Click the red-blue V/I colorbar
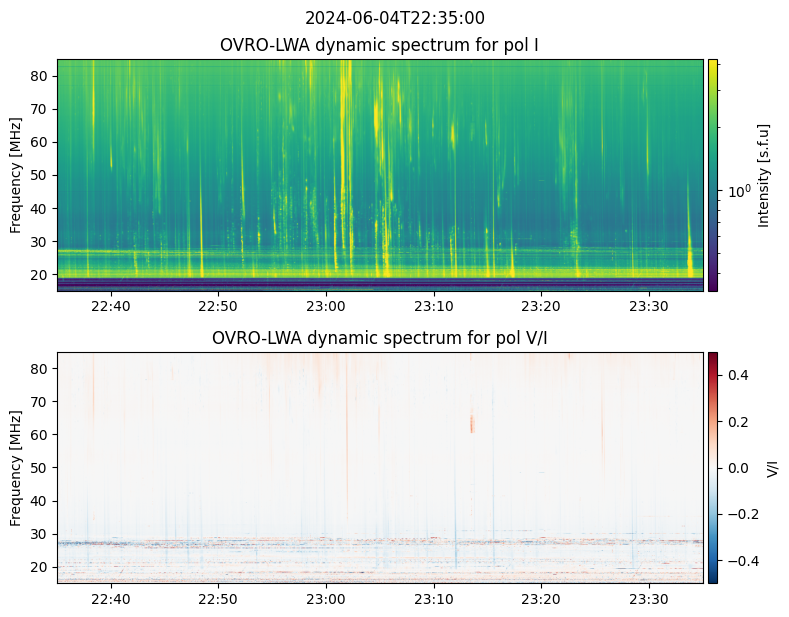The image size is (789, 617). point(713,468)
